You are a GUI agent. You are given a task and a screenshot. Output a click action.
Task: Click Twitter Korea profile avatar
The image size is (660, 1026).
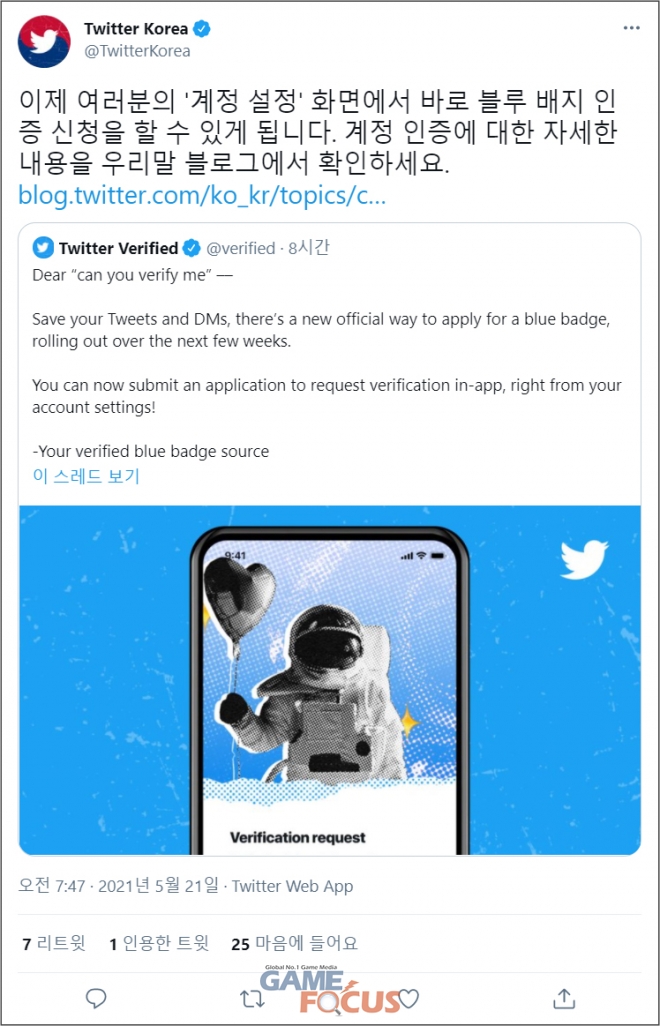[44, 42]
